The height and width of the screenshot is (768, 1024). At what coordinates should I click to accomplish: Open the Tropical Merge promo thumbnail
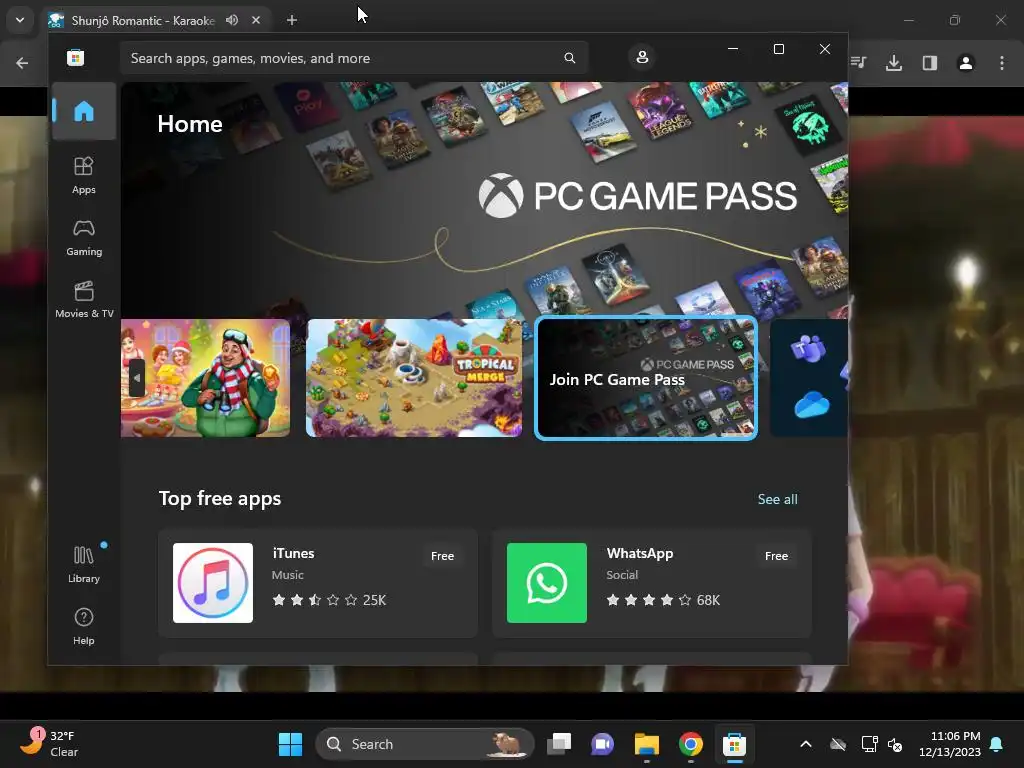point(414,378)
